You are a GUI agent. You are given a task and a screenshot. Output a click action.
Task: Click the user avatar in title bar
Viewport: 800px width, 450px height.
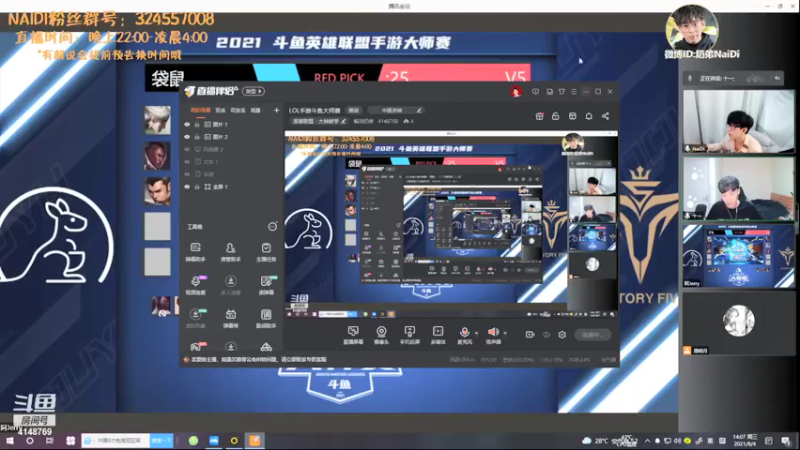click(x=516, y=92)
